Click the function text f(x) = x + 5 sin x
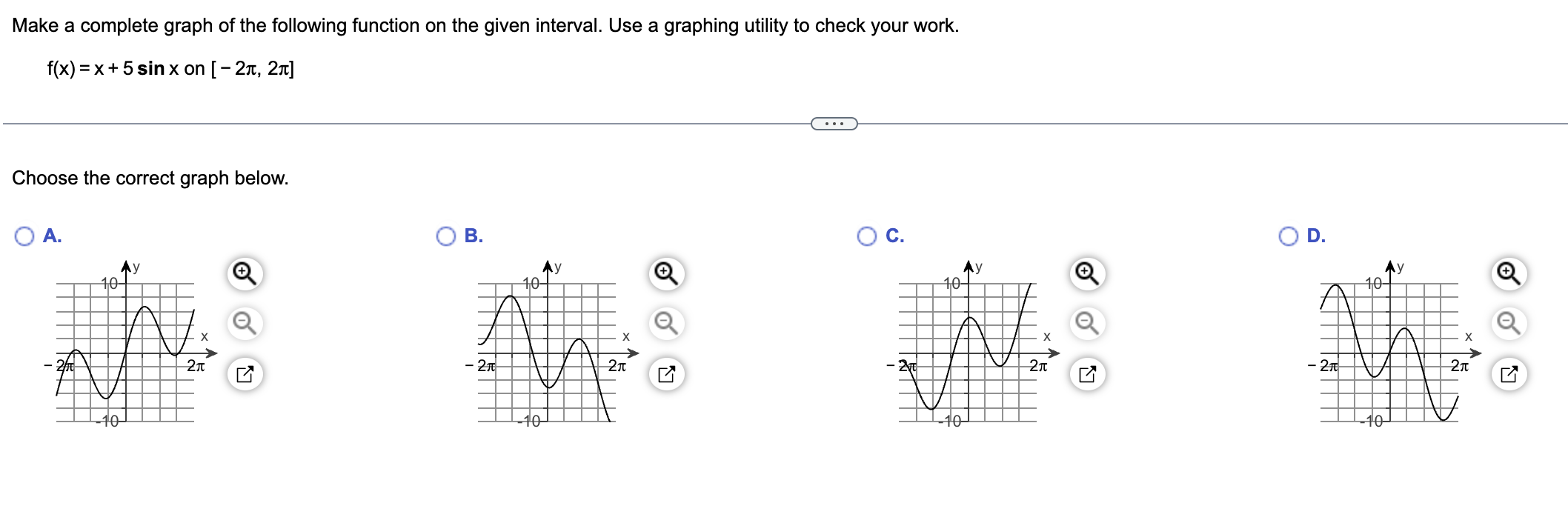The width and height of the screenshot is (1568, 523). pos(169,69)
